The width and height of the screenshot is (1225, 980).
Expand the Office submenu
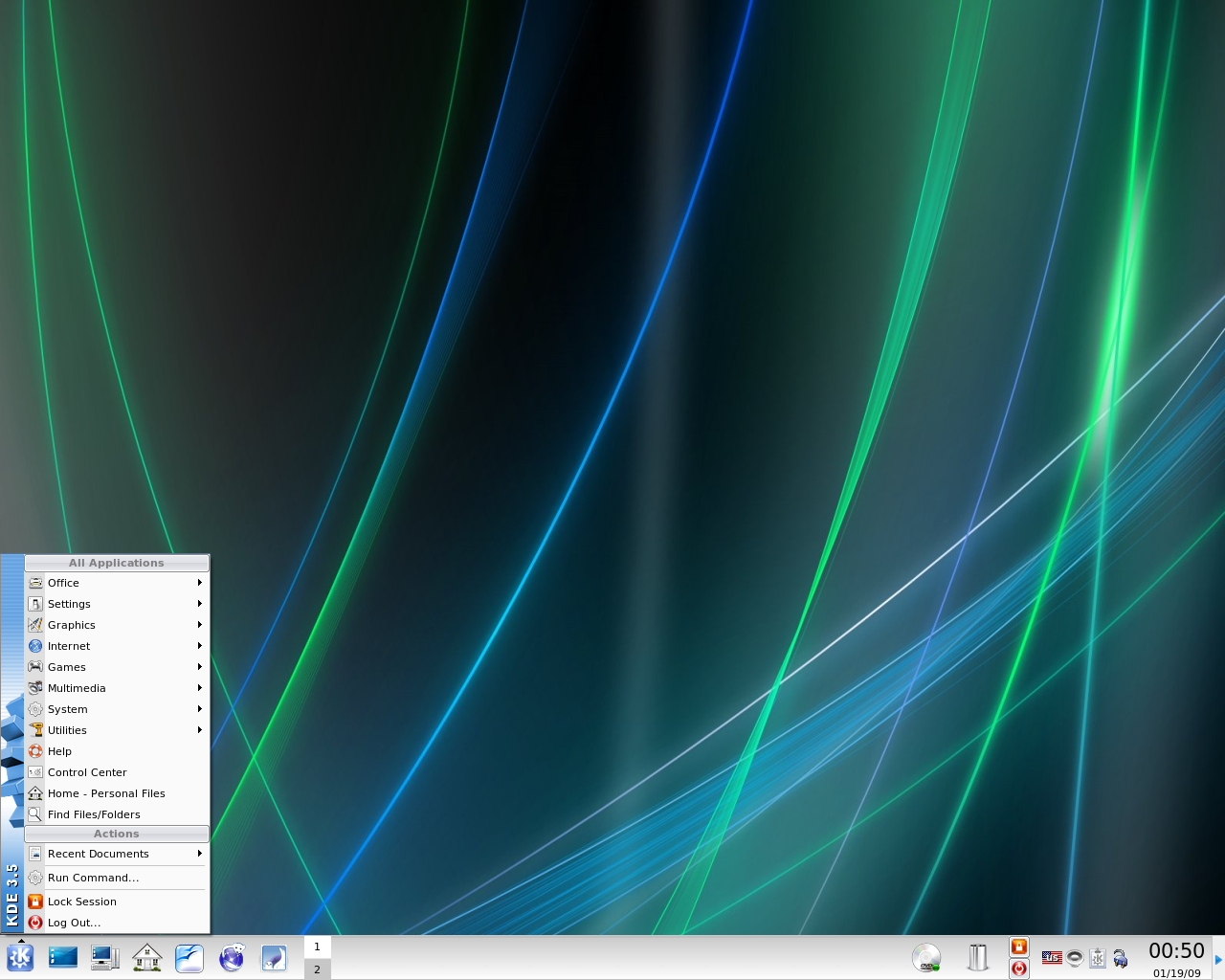pyautogui.click(x=117, y=583)
